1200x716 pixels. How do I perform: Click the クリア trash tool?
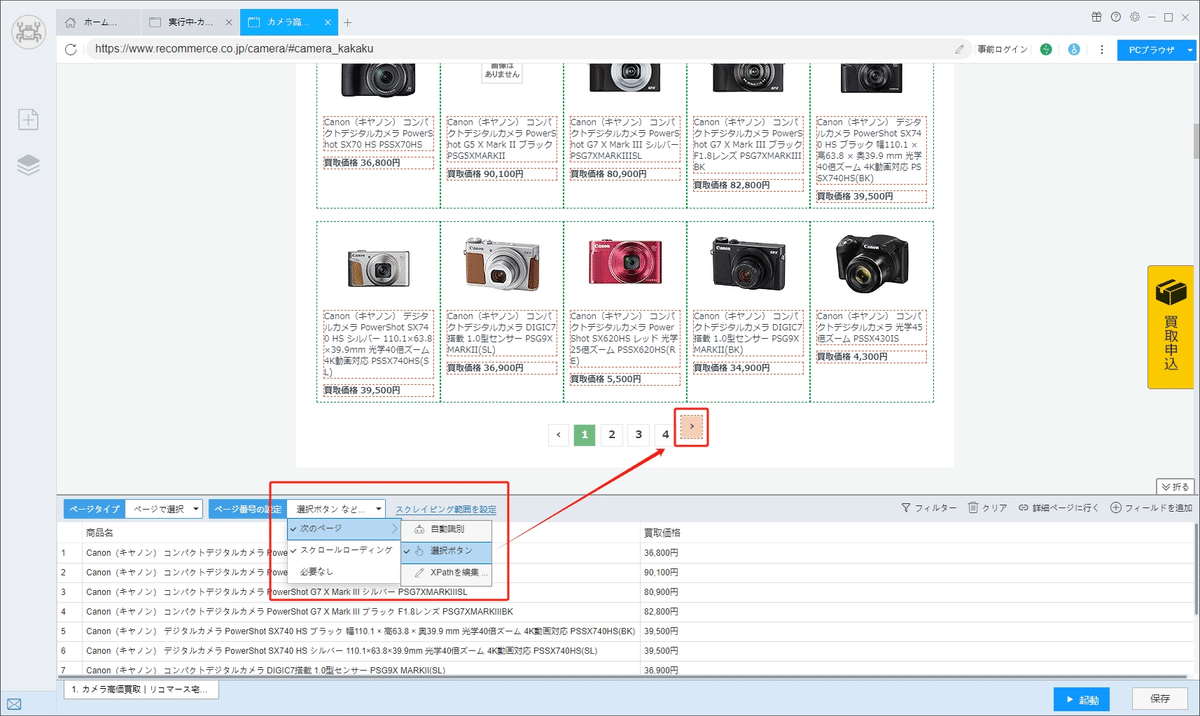988,508
